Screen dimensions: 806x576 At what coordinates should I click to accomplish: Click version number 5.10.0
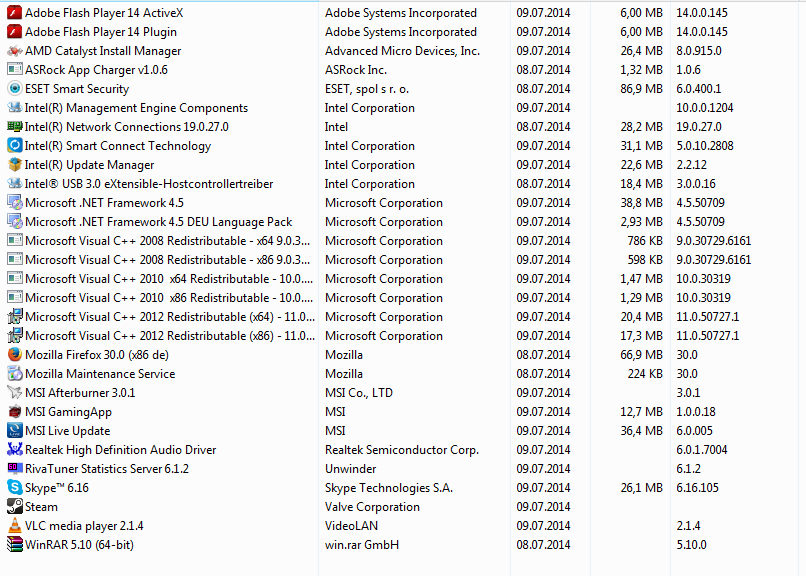pyautogui.click(x=691, y=545)
